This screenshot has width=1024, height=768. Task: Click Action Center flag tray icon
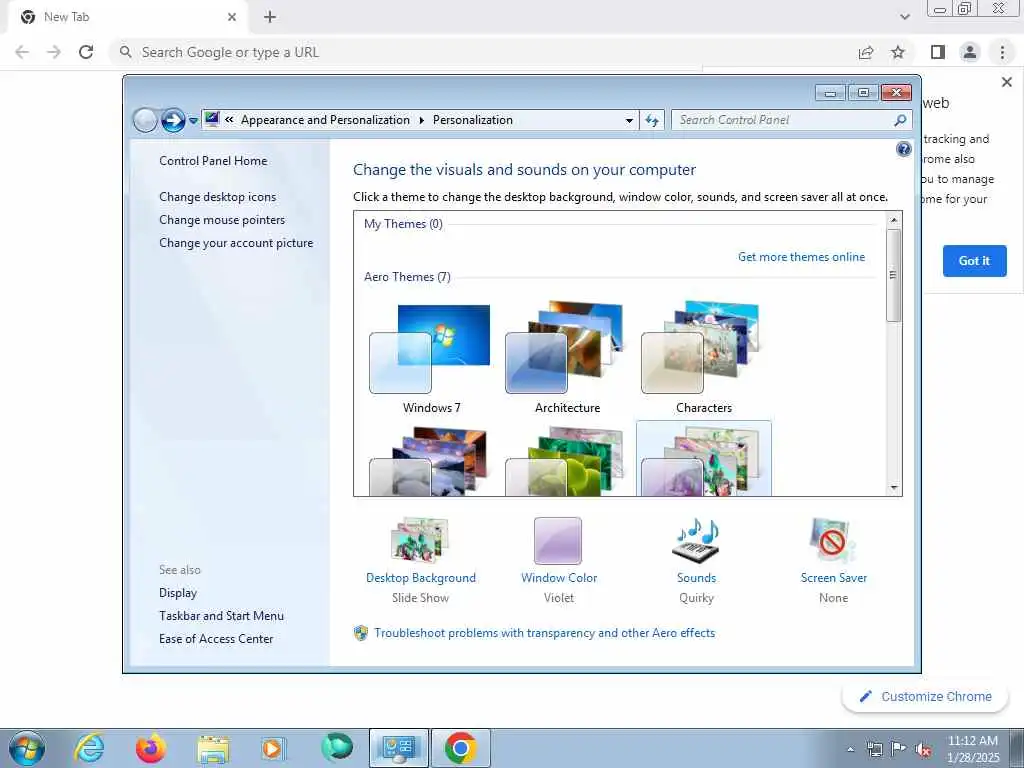tap(899, 750)
